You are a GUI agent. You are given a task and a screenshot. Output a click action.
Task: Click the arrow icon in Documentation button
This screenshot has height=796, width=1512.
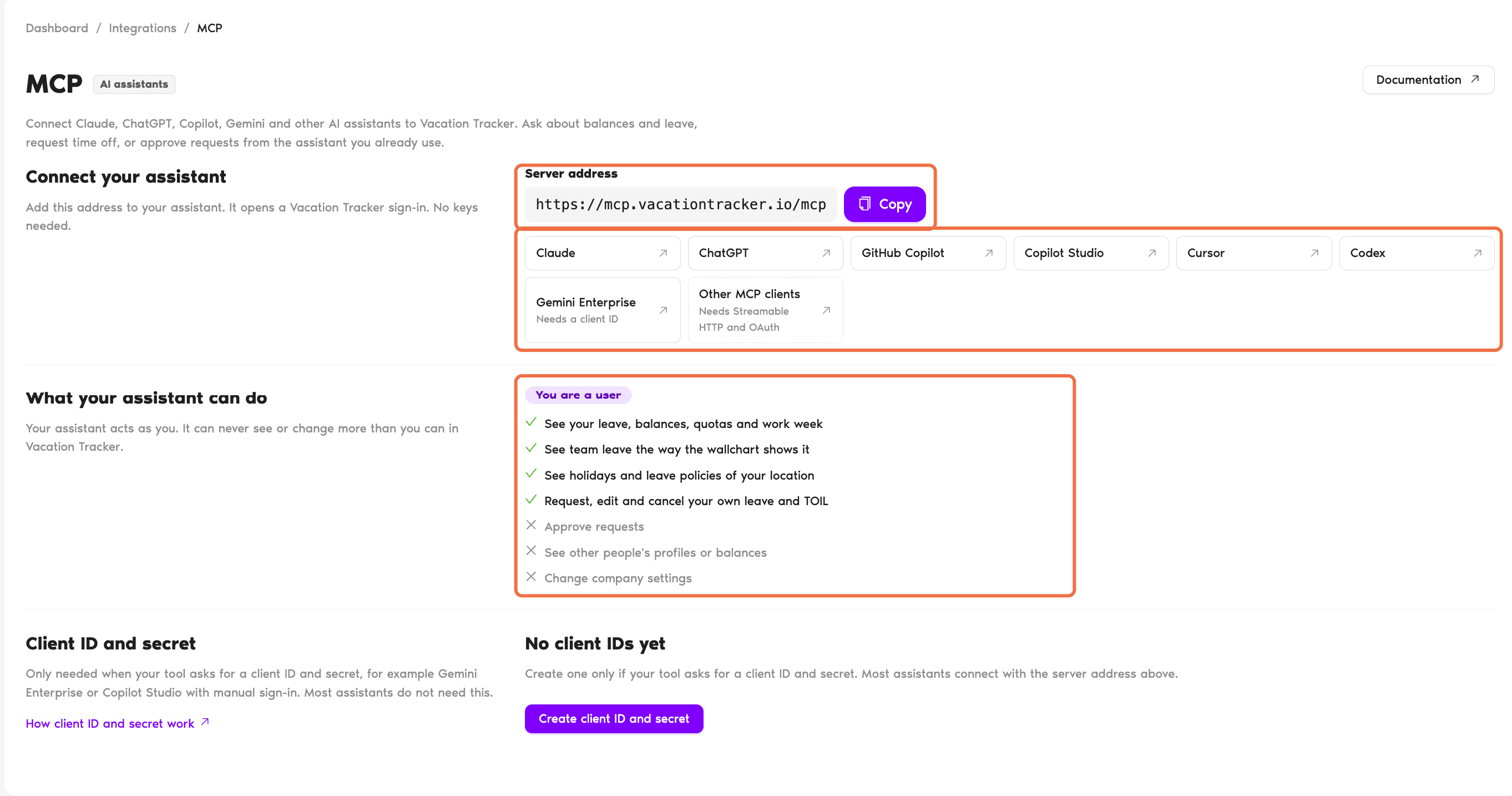click(1475, 79)
